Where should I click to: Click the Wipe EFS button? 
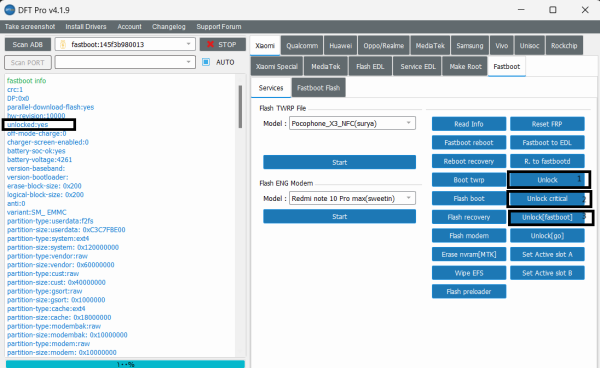[469, 273]
